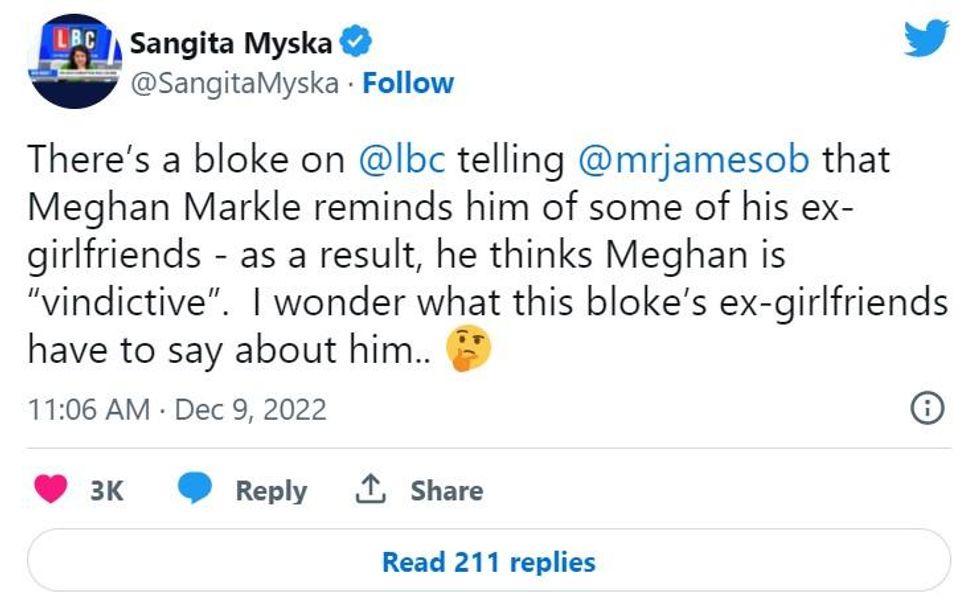980x608 pixels.
Task: Open the @SangitaMyska handle link
Action: click(235, 83)
